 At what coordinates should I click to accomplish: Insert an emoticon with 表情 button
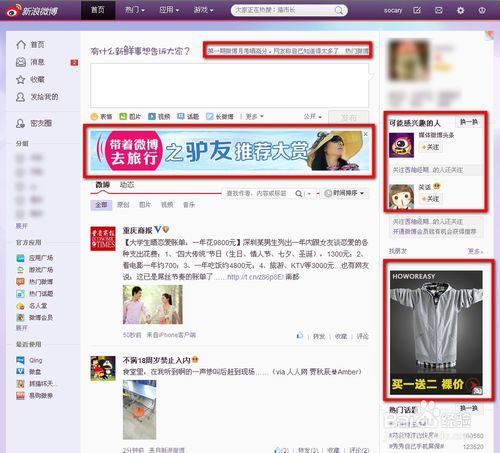coord(101,116)
